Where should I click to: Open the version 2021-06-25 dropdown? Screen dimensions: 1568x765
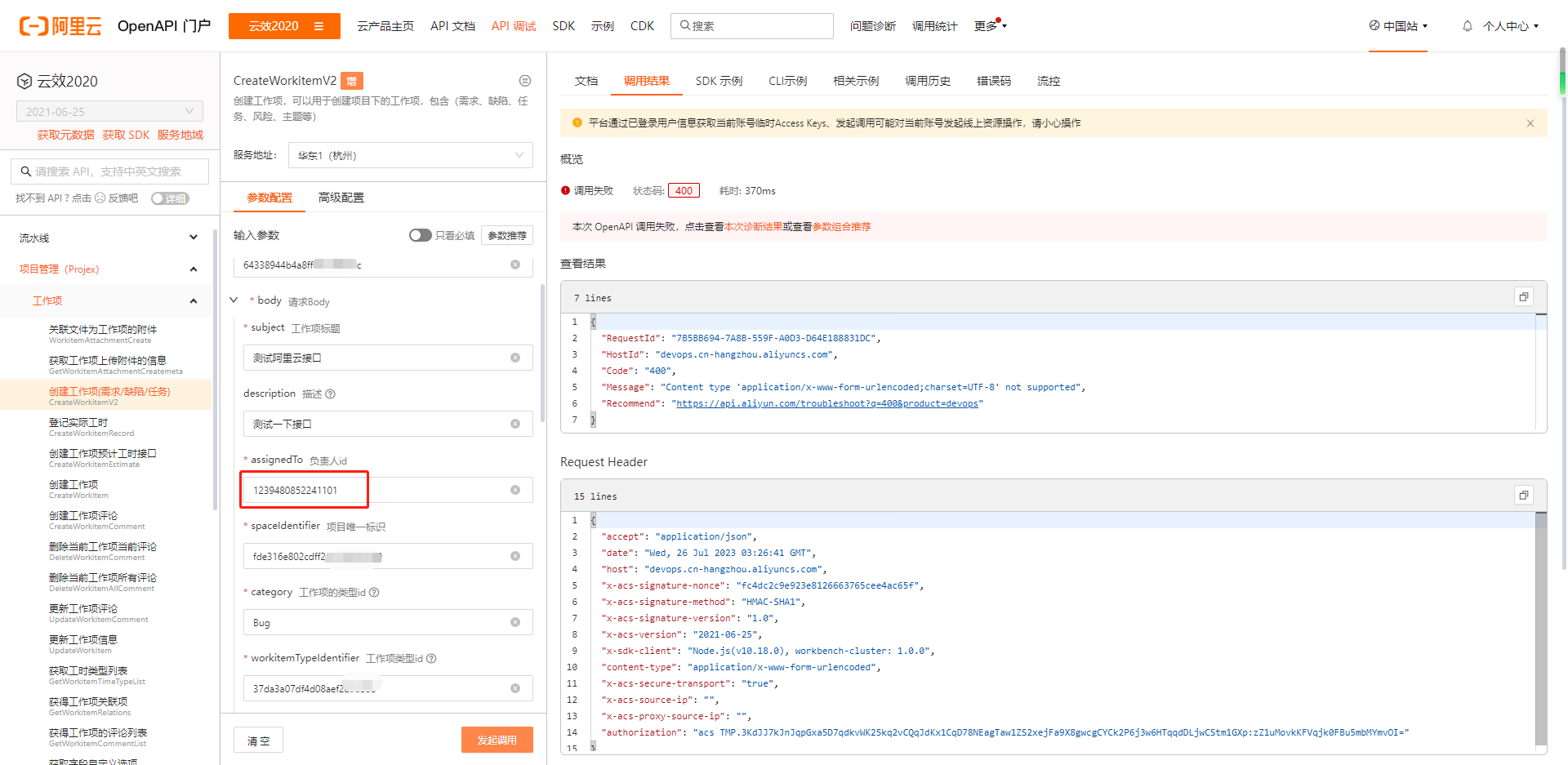[109, 111]
